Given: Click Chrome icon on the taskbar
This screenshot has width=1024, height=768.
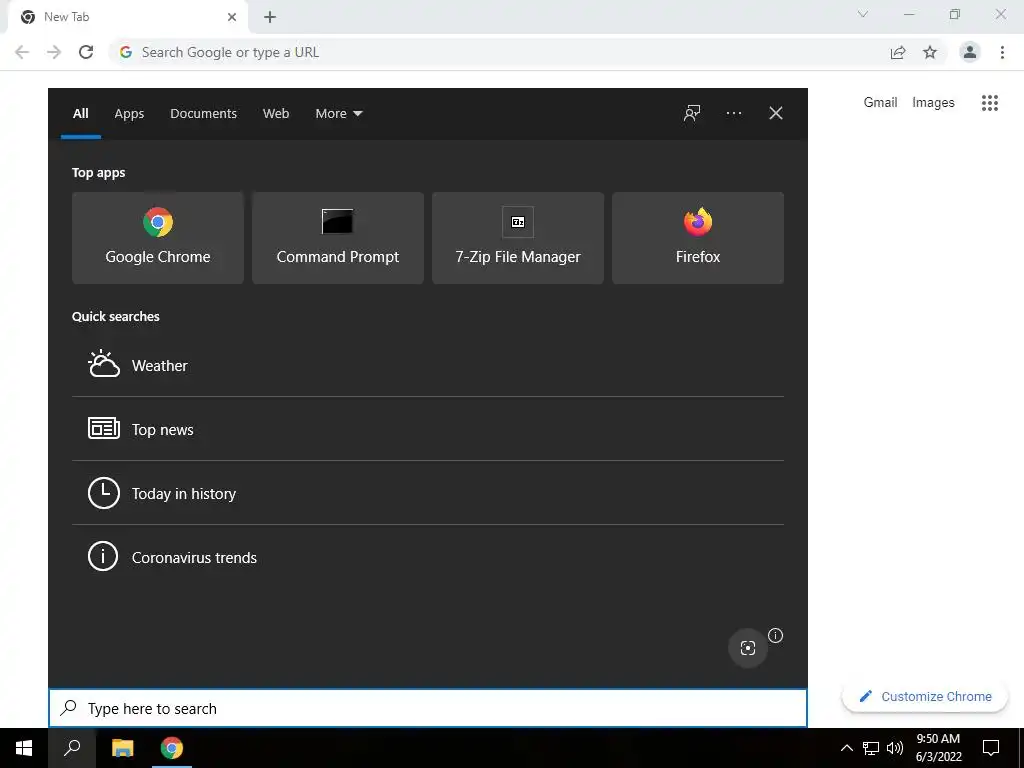Looking at the screenshot, I should click(x=172, y=748).
